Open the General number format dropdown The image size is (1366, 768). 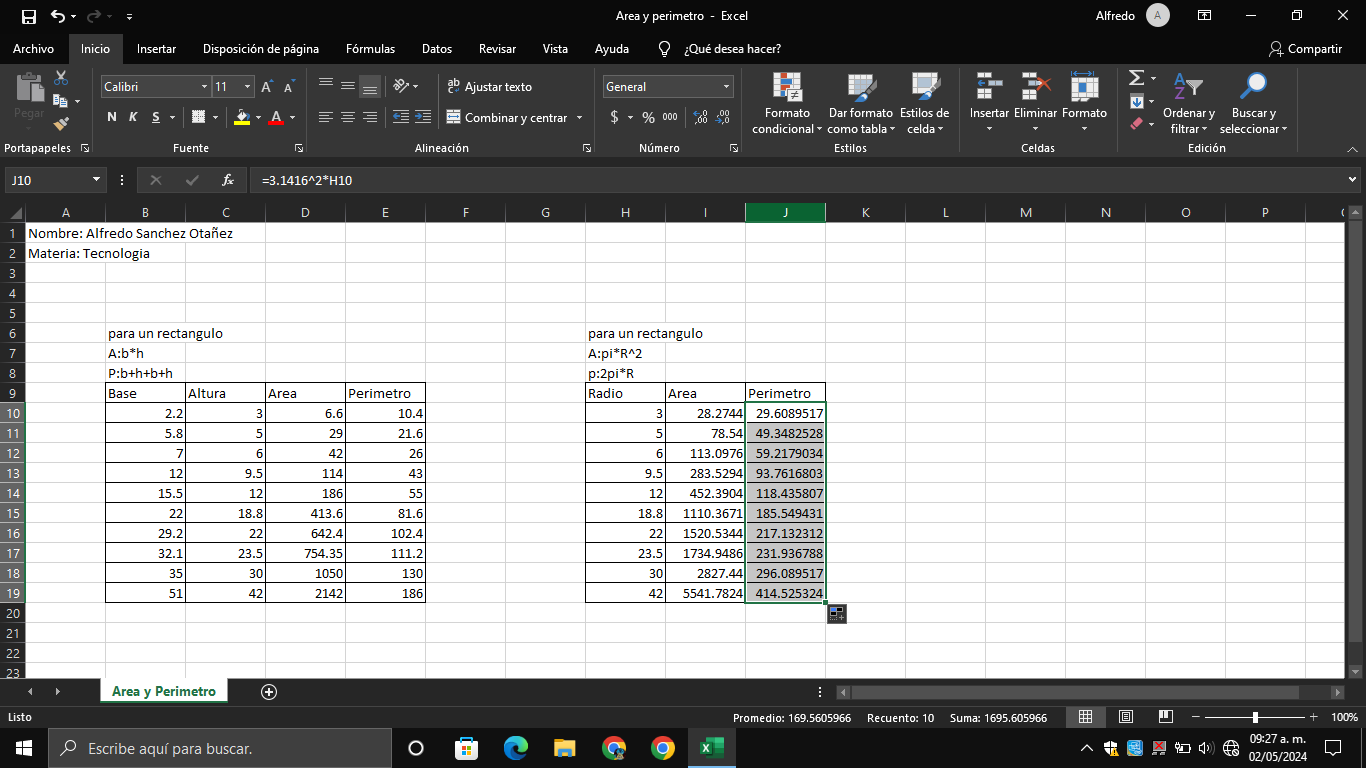(x=727, y=87)
